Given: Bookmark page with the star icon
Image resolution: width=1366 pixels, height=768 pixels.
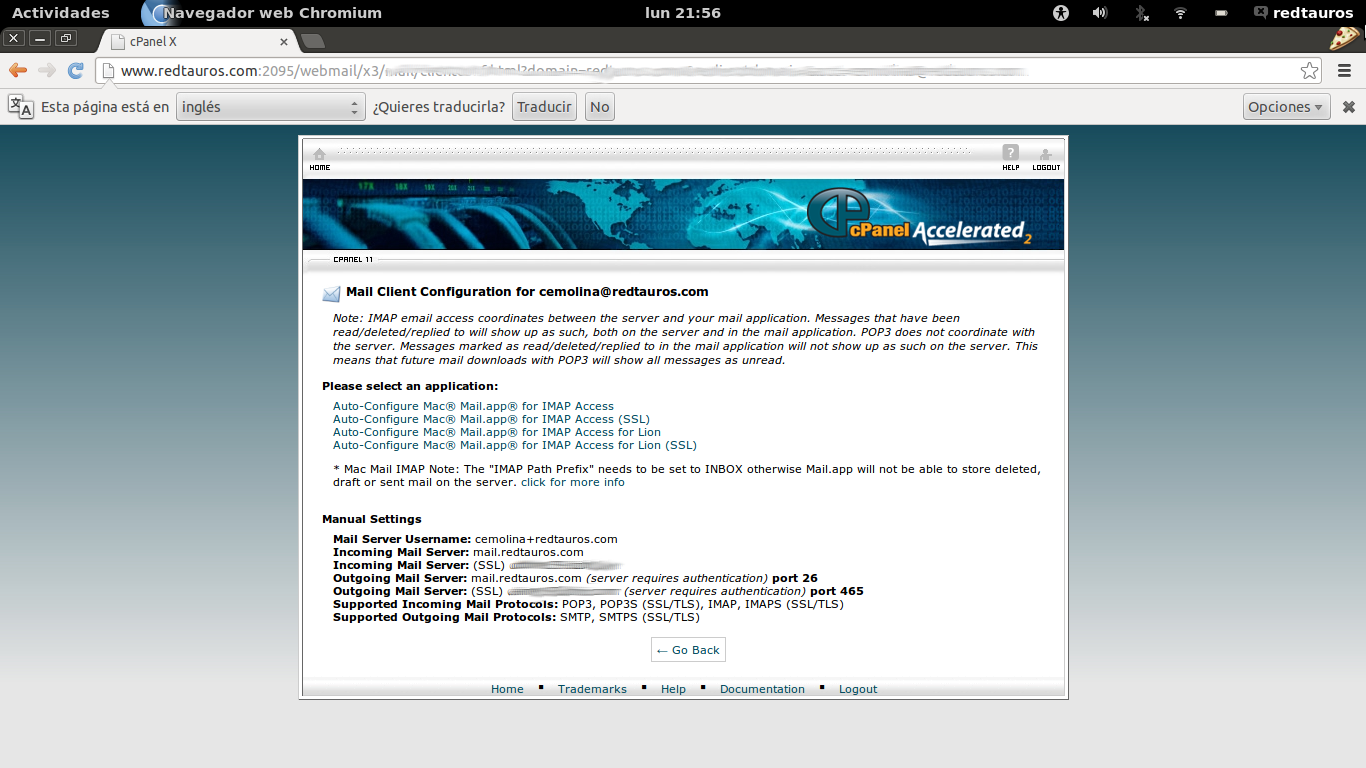Looking at the screenshot, I should click(1309, 71).
